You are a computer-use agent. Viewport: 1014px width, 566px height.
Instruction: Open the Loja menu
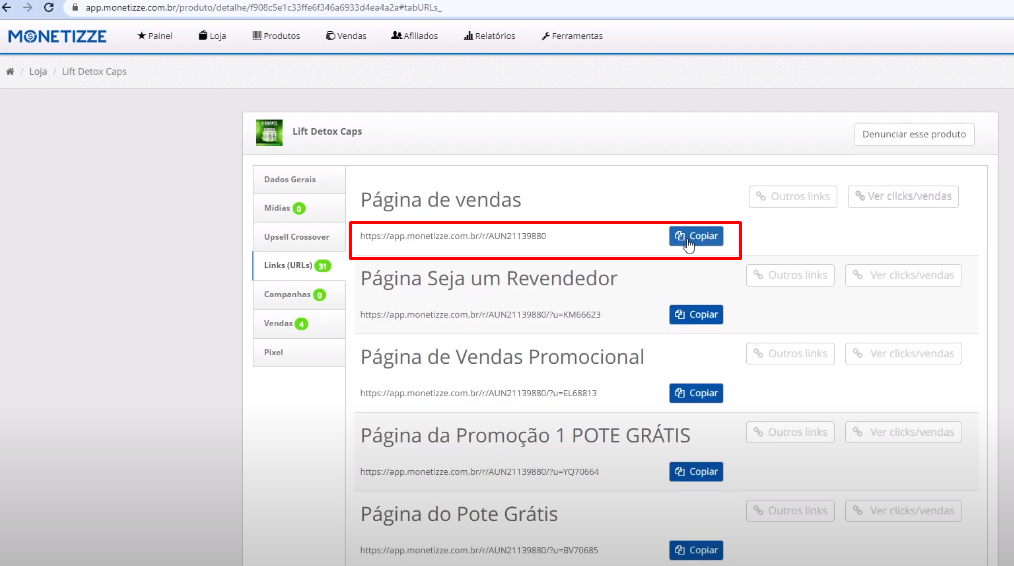tap(212, 36)
